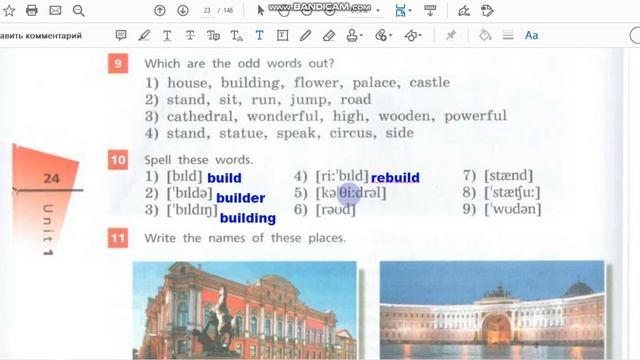The image size is (640, 360).
Task: Click the red exercise number 10 box
Action: 118,160
